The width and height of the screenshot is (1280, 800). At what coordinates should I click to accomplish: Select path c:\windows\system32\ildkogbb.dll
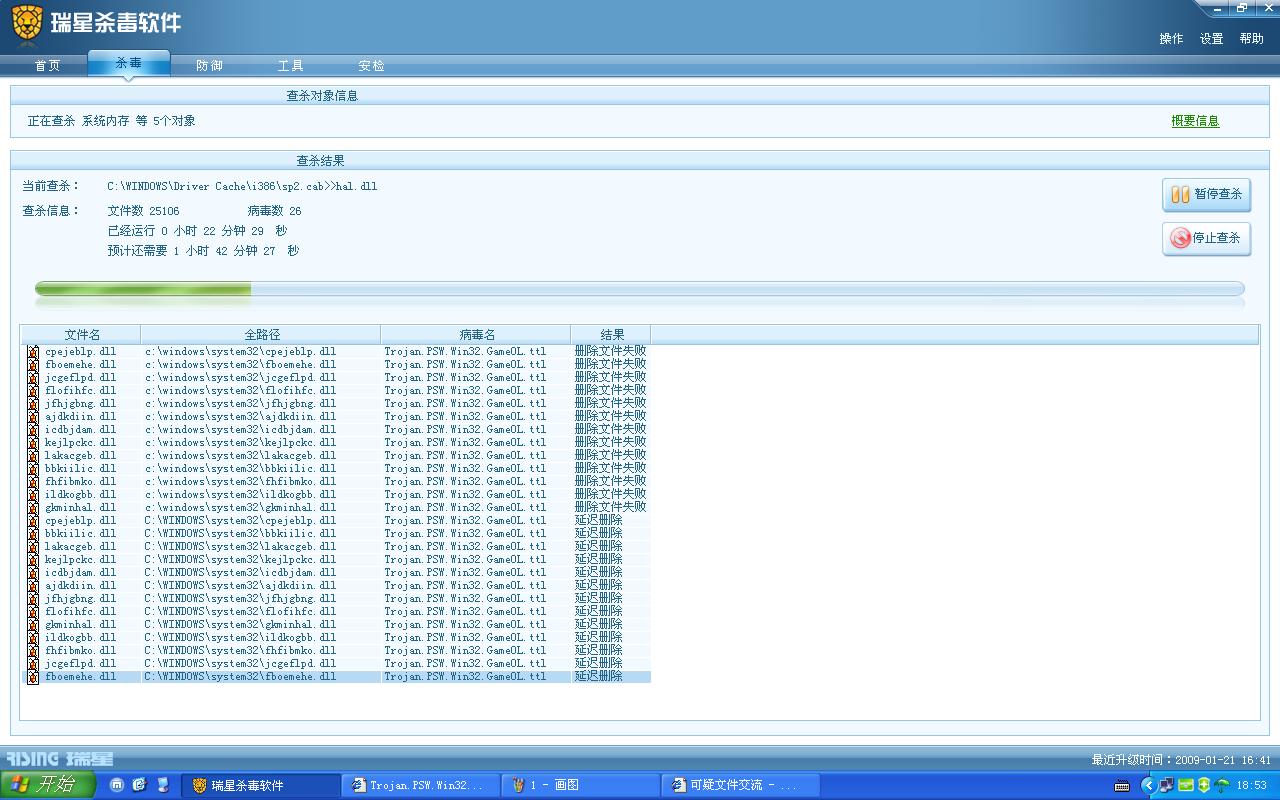pyautogui.click(x=240, y=495)
